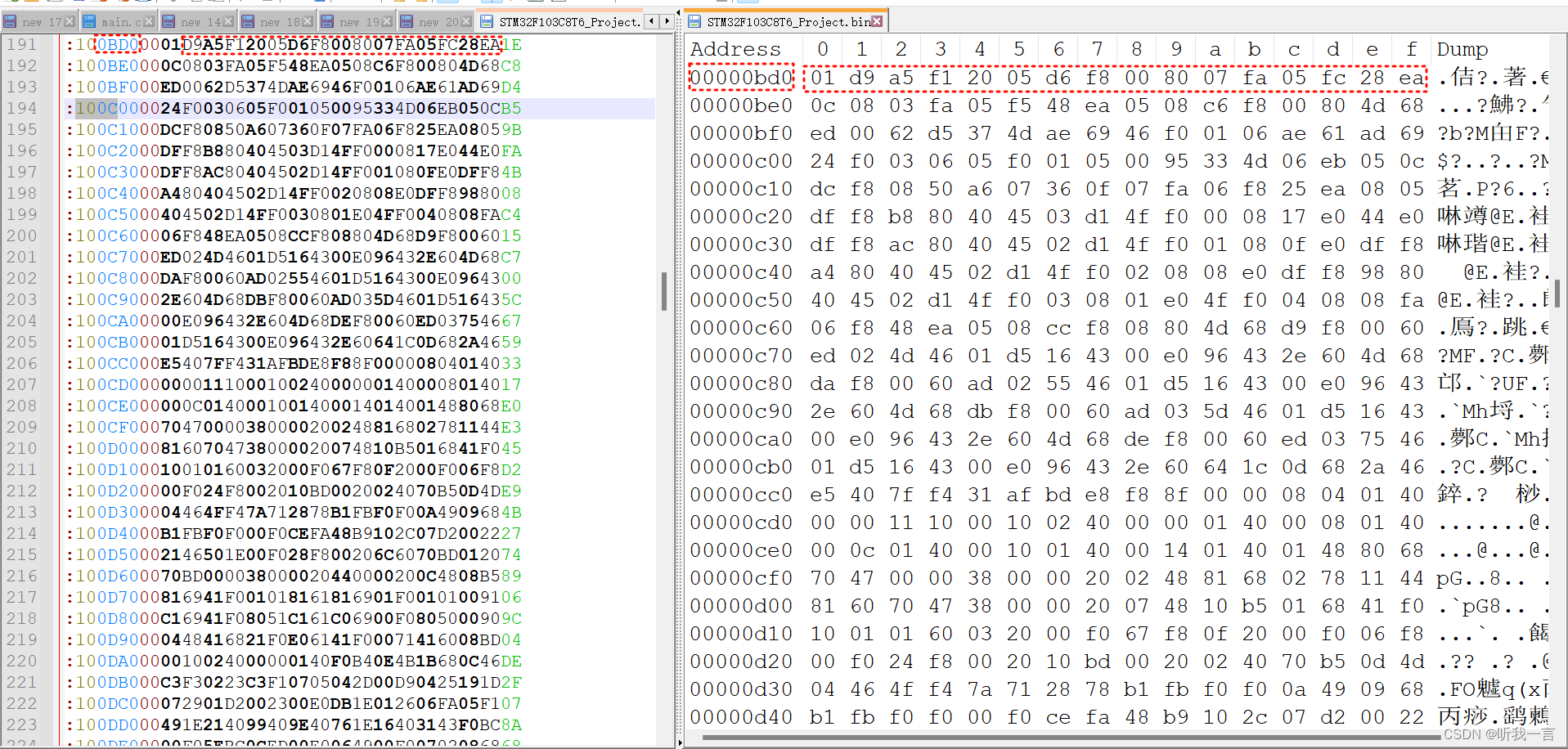Click the column header 'a' in hex view
1568x749 pixels.
tap(1215, 49)
